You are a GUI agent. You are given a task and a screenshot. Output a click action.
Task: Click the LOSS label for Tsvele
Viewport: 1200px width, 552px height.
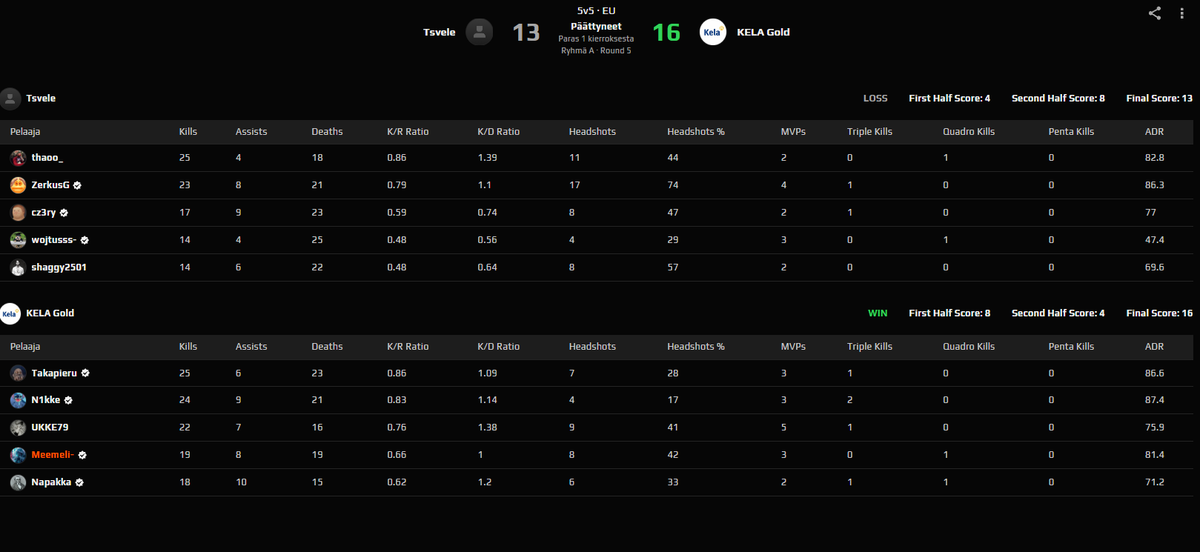click(x=875, y=98)
